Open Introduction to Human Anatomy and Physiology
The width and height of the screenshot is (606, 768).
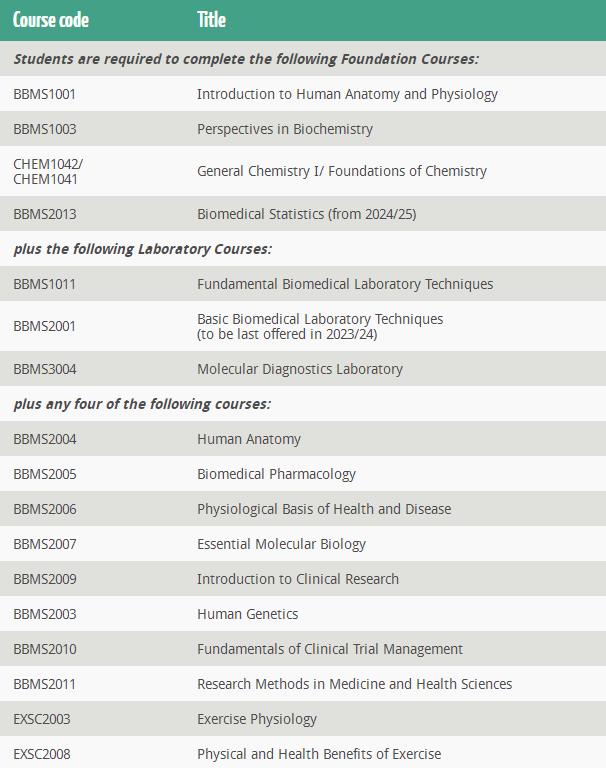(347, 94)
